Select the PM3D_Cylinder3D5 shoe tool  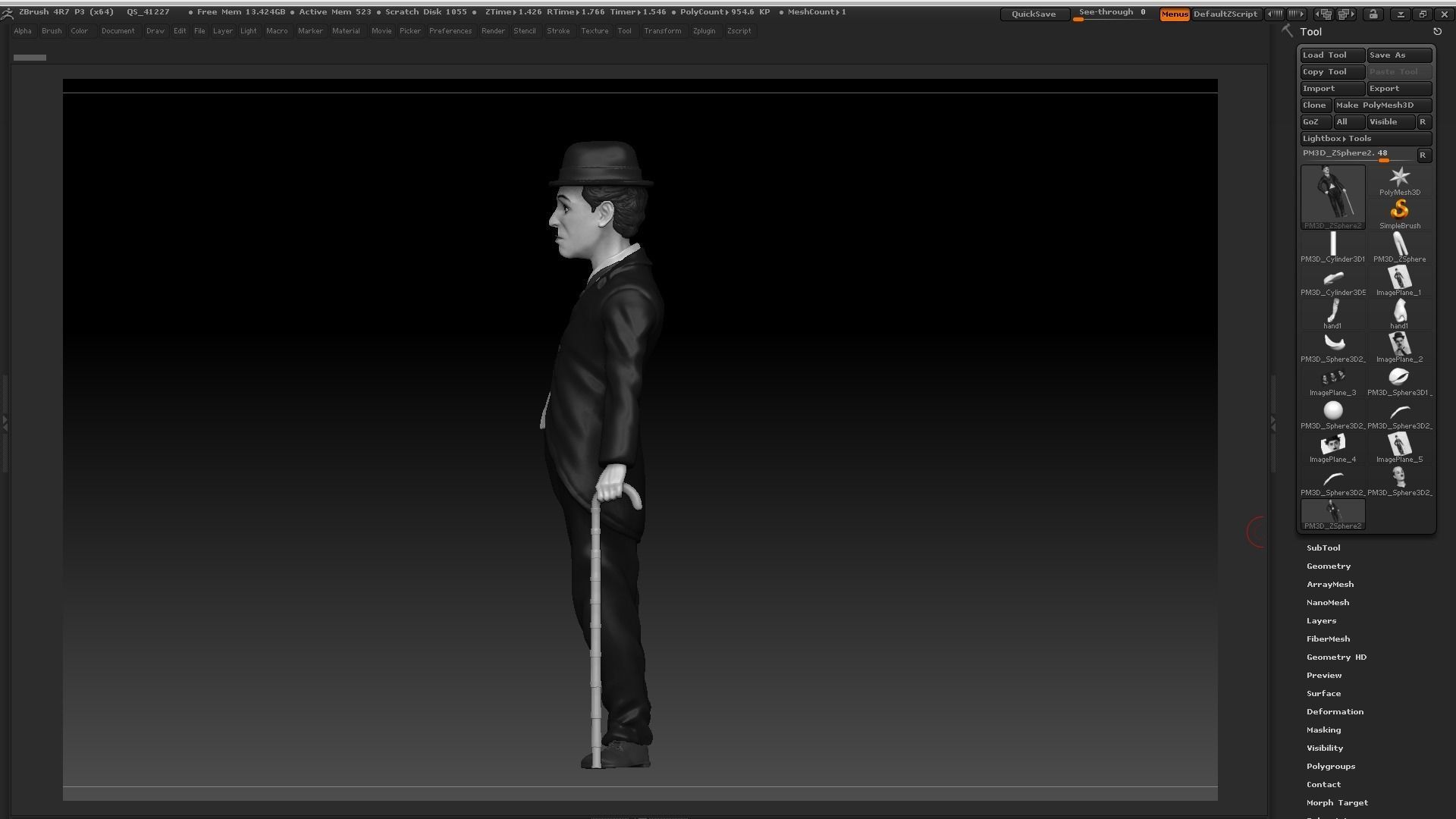1332,281
